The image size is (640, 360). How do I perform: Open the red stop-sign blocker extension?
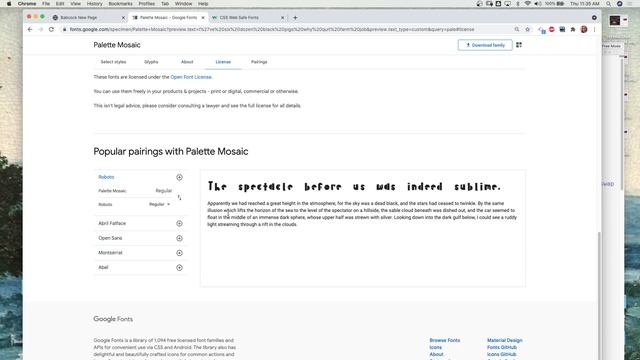[x=552, y=29]
